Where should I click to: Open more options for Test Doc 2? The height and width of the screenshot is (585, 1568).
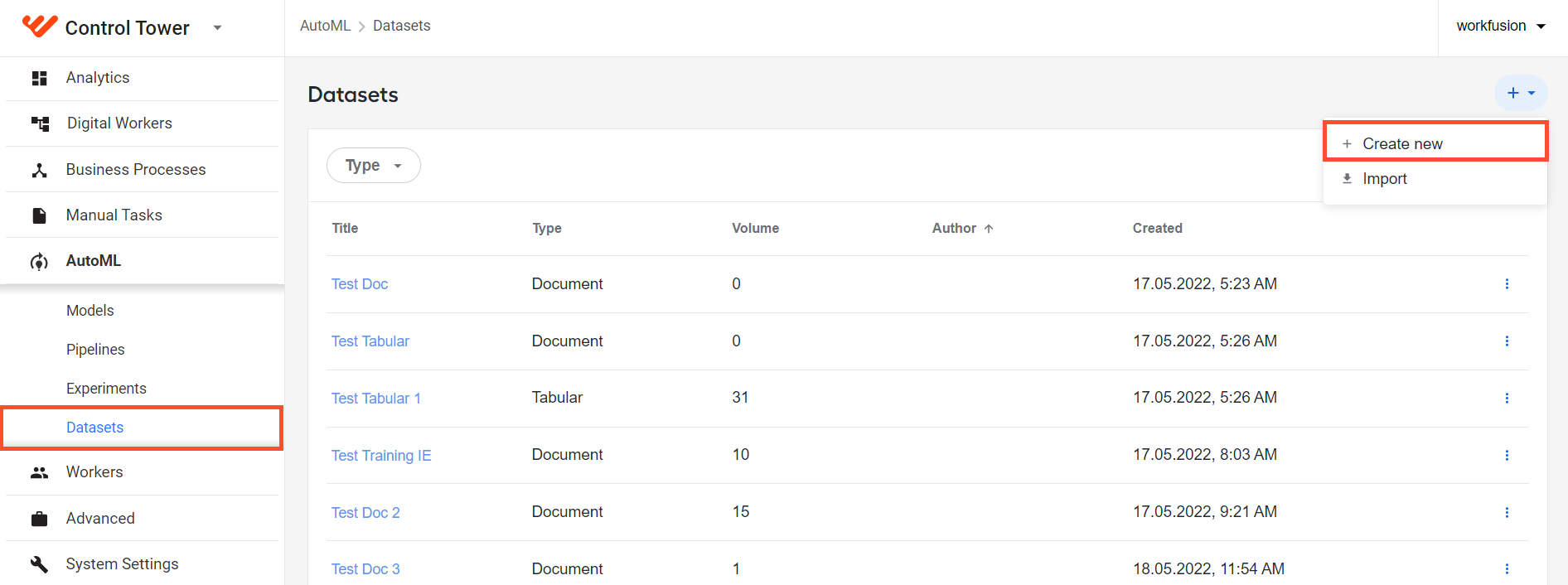[1507, 513]
